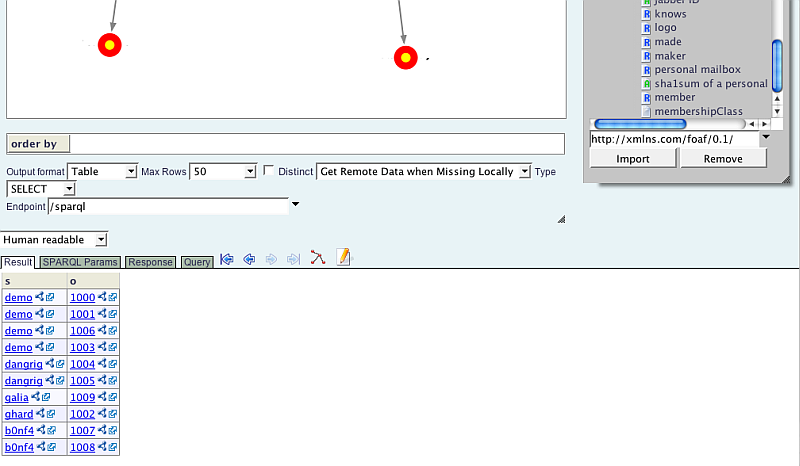Open external link icon beside 1004
800x466 pixels.
click(113, 363)
